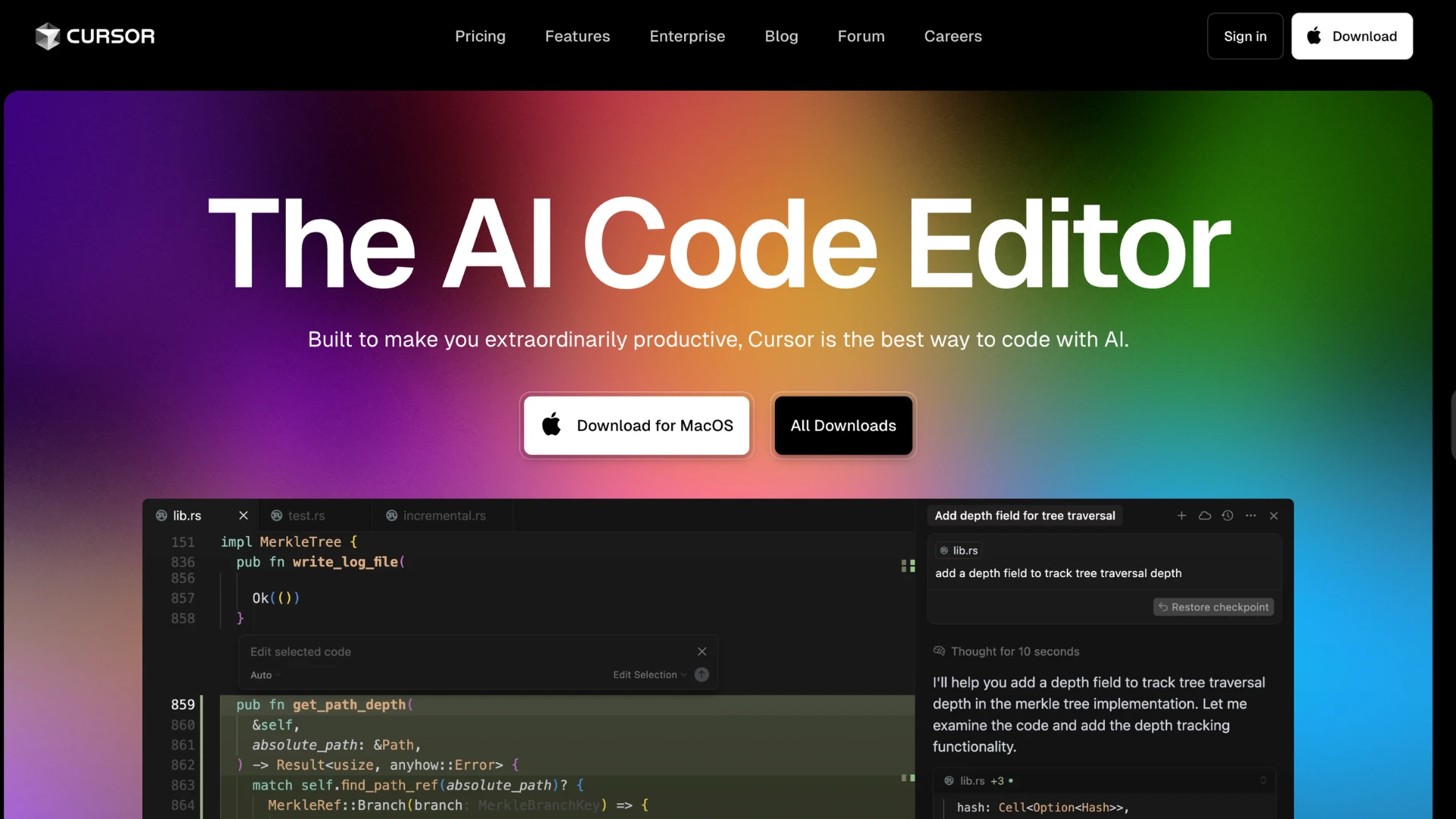This screenshot has height=819, width=1456.
Task: Click the new chat plus icon
Action: pyautogui.click(x=1181, y=516)
